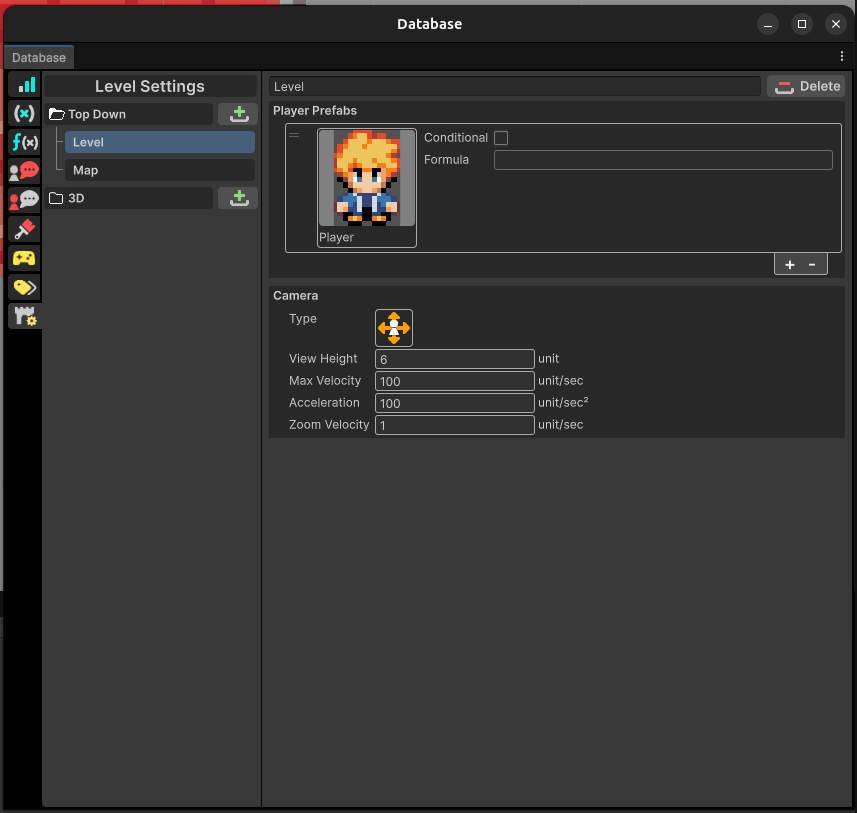Open the red speech bubble dialogue icon
The image size is (857, 813).
coord(23,171)
